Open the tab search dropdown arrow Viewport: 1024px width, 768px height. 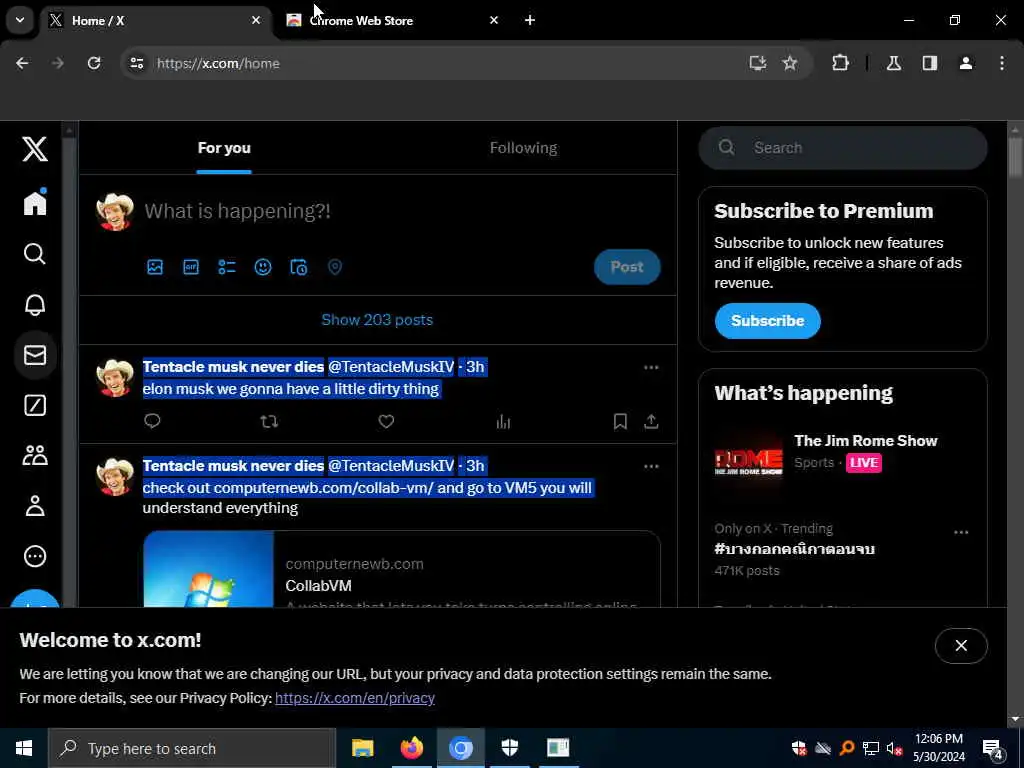click(x=20, y=20)
